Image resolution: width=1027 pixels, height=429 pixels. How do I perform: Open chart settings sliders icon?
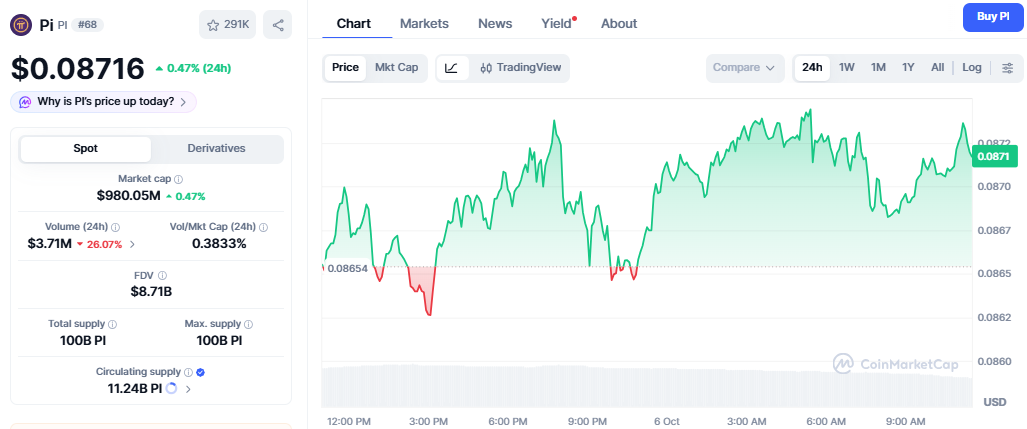1008,67
